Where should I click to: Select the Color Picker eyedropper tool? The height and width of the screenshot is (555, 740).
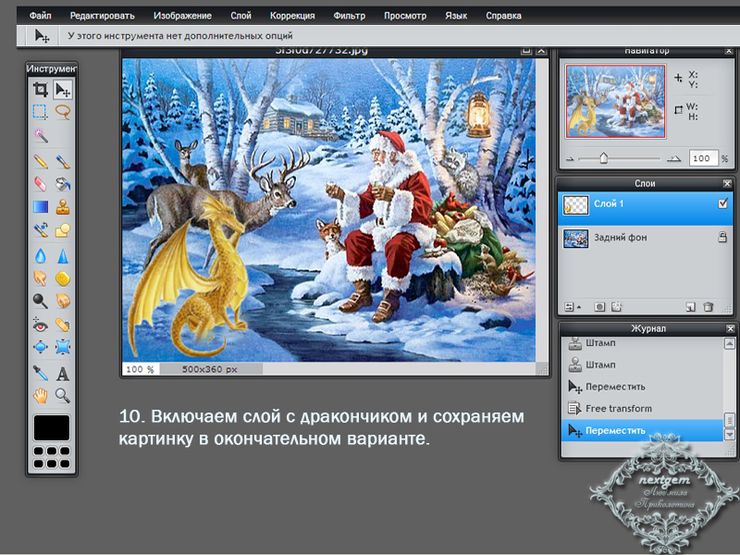point(40,373)
